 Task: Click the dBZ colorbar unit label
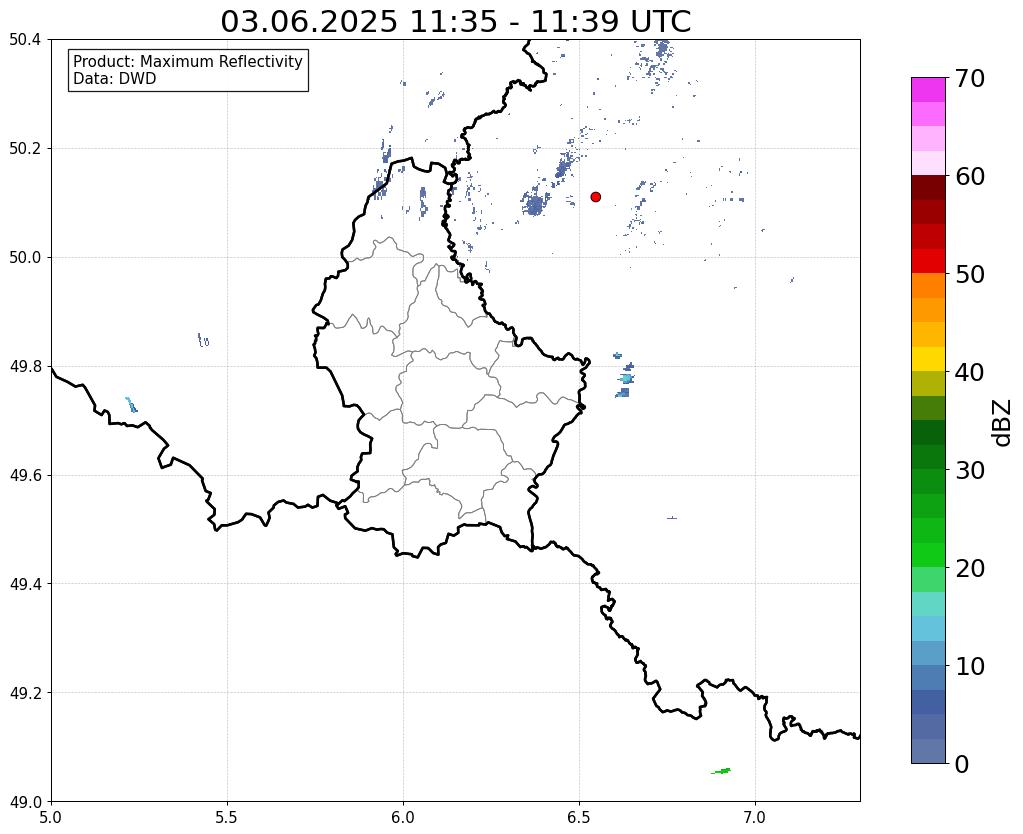(1003, 423)
